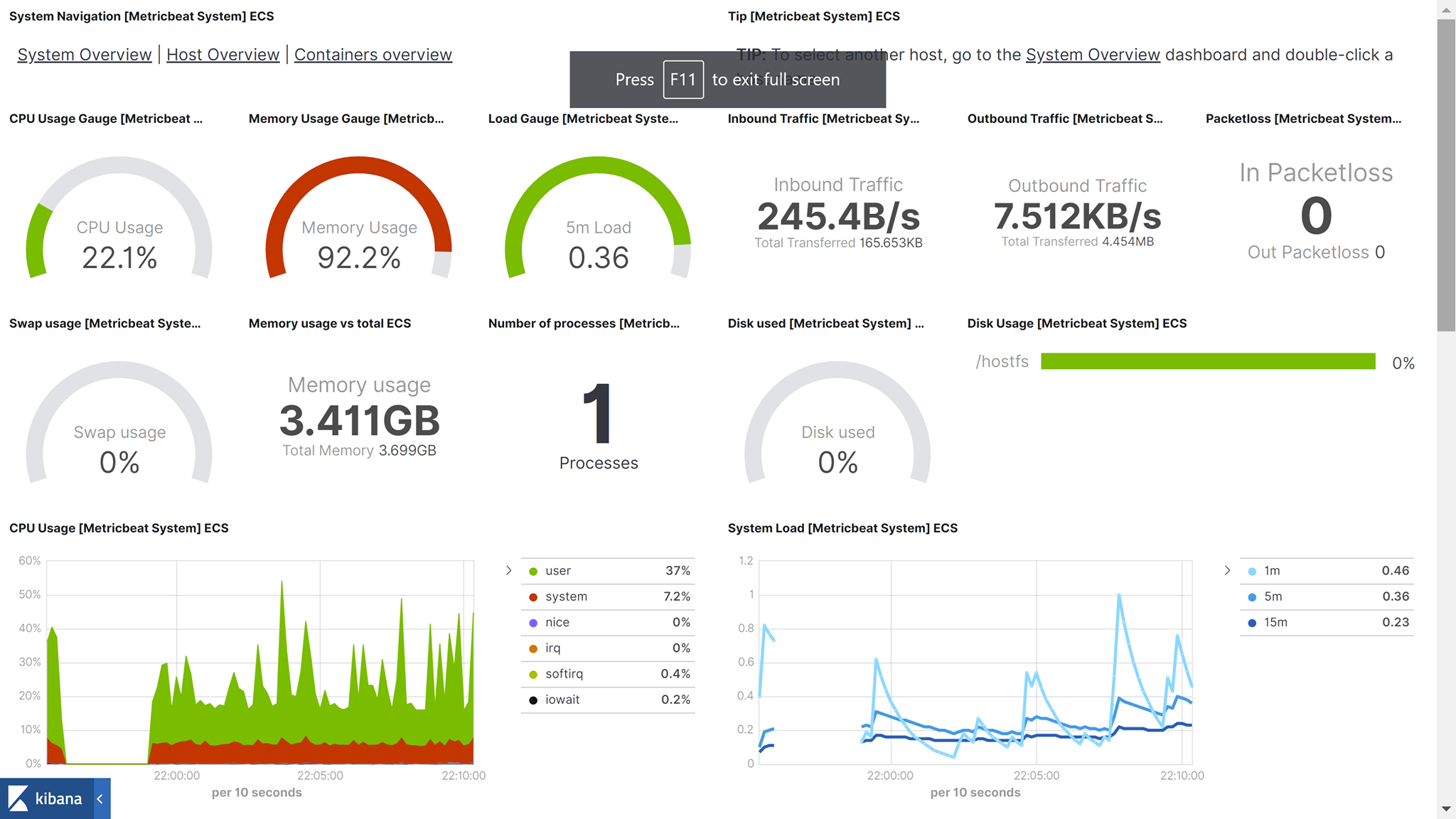Click the softirq legend color dot

click(533, 675)
